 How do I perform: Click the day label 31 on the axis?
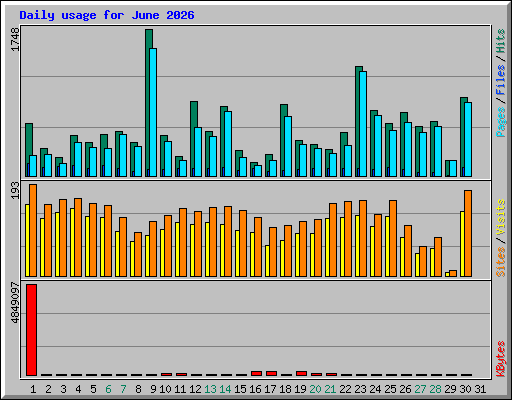click(x=480, y=389)
